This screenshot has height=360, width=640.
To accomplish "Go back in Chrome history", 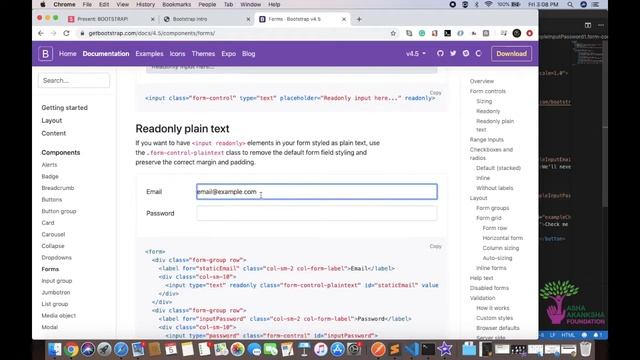I will [x=41, y=33].
